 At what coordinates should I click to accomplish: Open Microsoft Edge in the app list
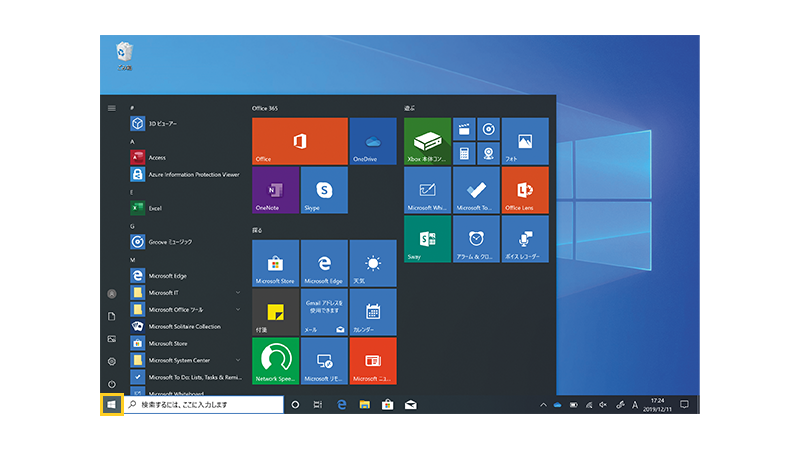pos(186,276)
